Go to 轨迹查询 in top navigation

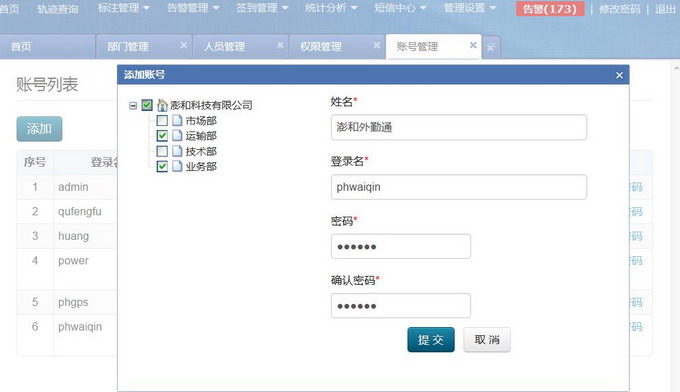[58, 9]
